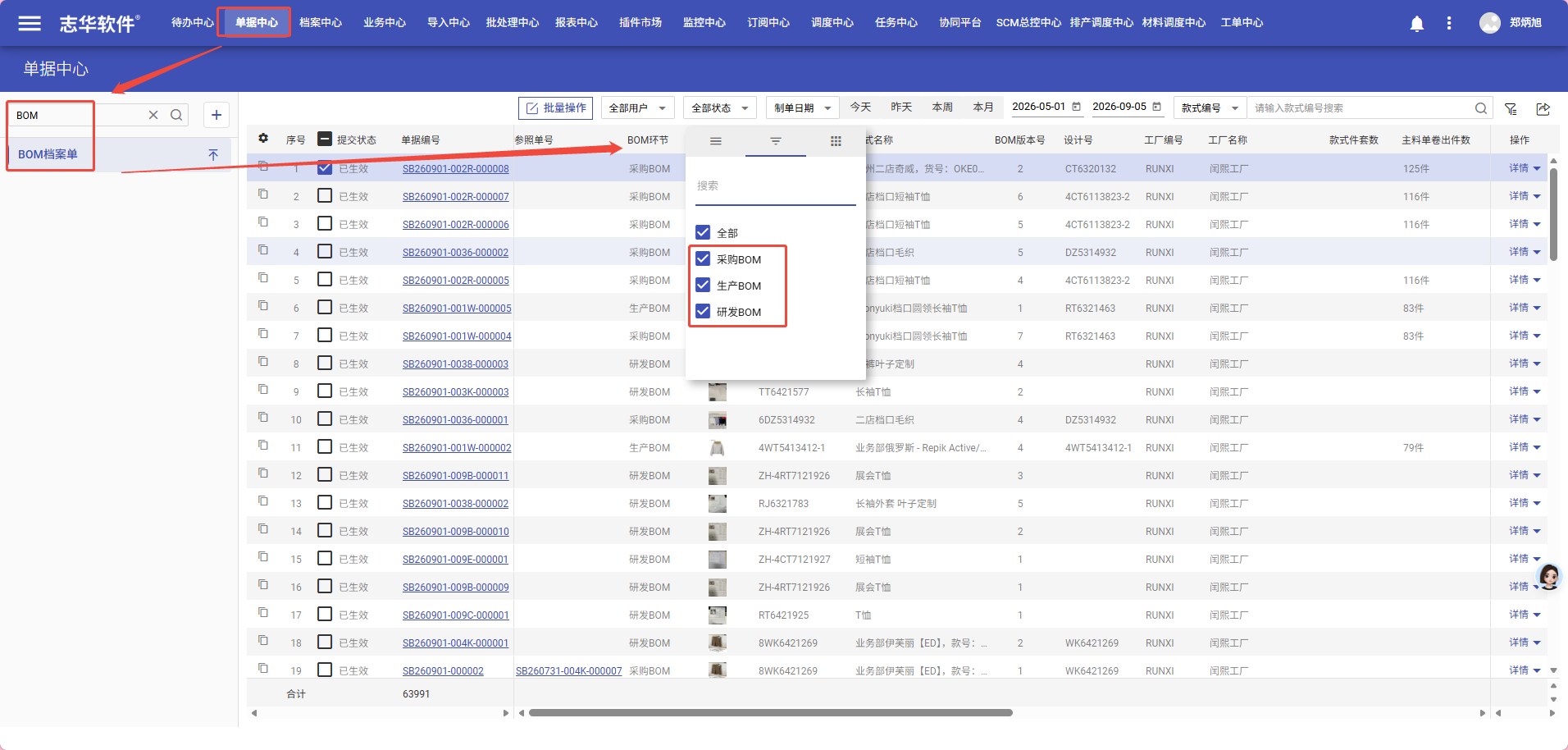Toggle the header select-all checkbox
Viewport: 1568px width, 750px height.
point(325,139)
